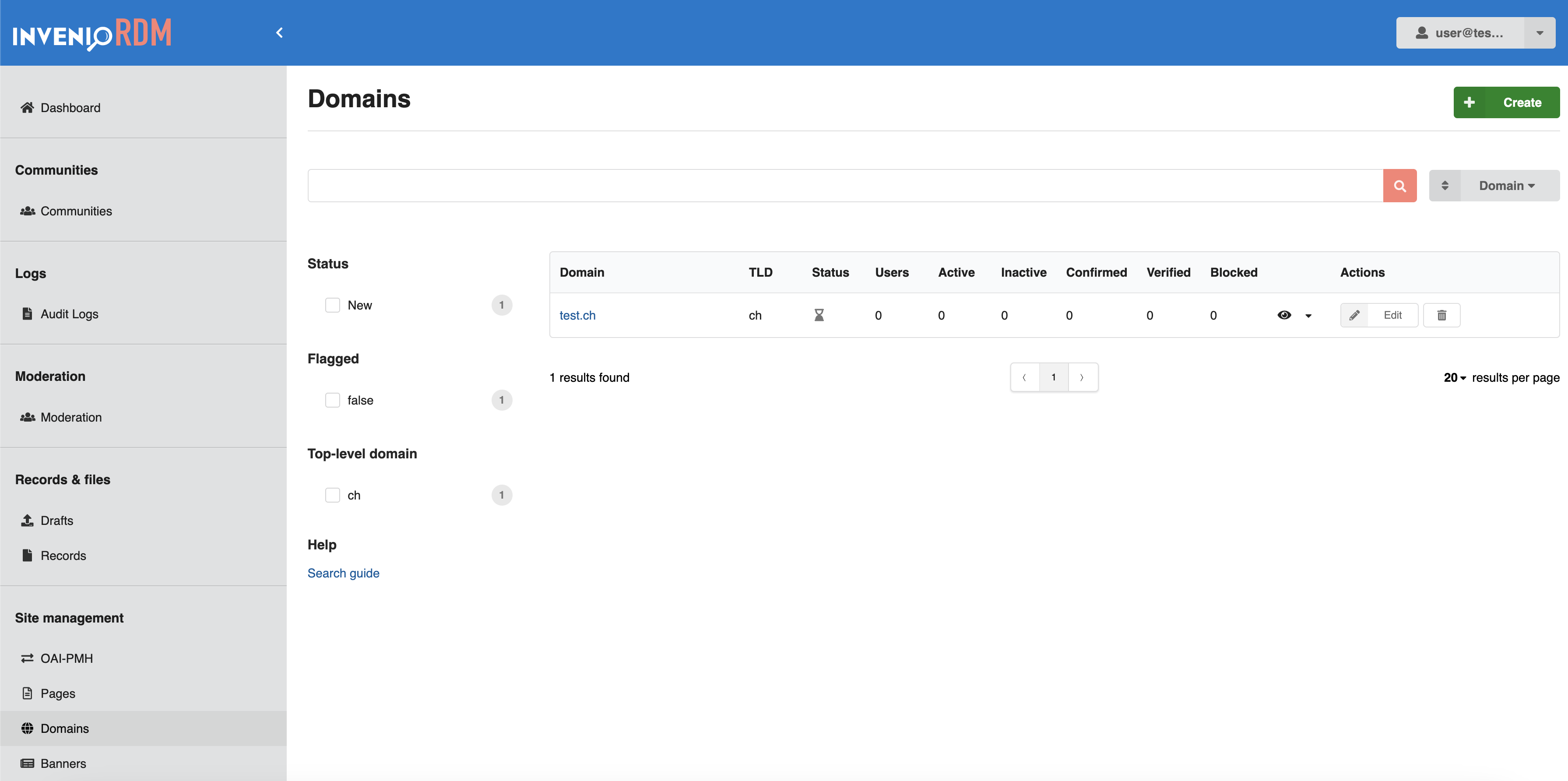The width and height of the screenshot is (1568, 781).
Task: Open Records in the sidebar
Action: pos(63,555)
